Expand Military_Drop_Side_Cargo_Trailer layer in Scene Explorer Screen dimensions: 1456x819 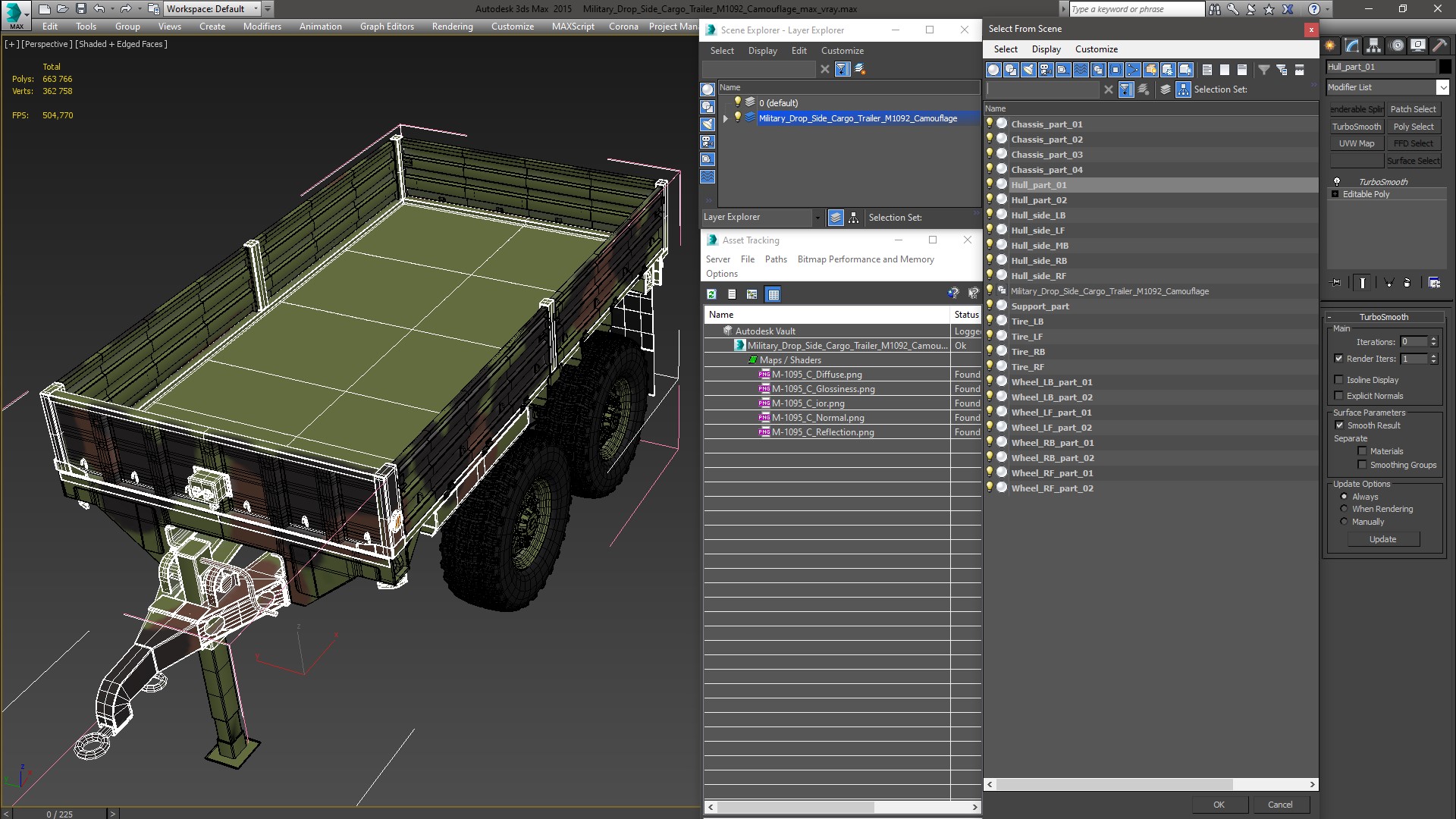(x=726, y=118)
